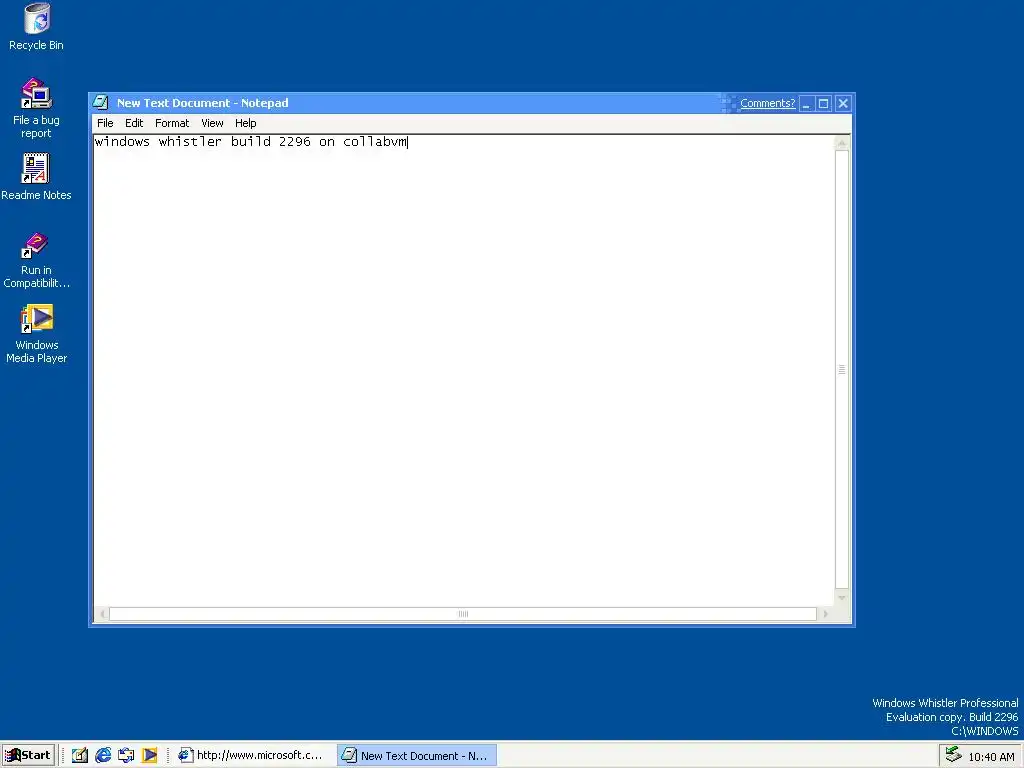Select the Run in Compatibility shortcut icon
Viewport: 1024px width, 768px height.
pos(36,260)
